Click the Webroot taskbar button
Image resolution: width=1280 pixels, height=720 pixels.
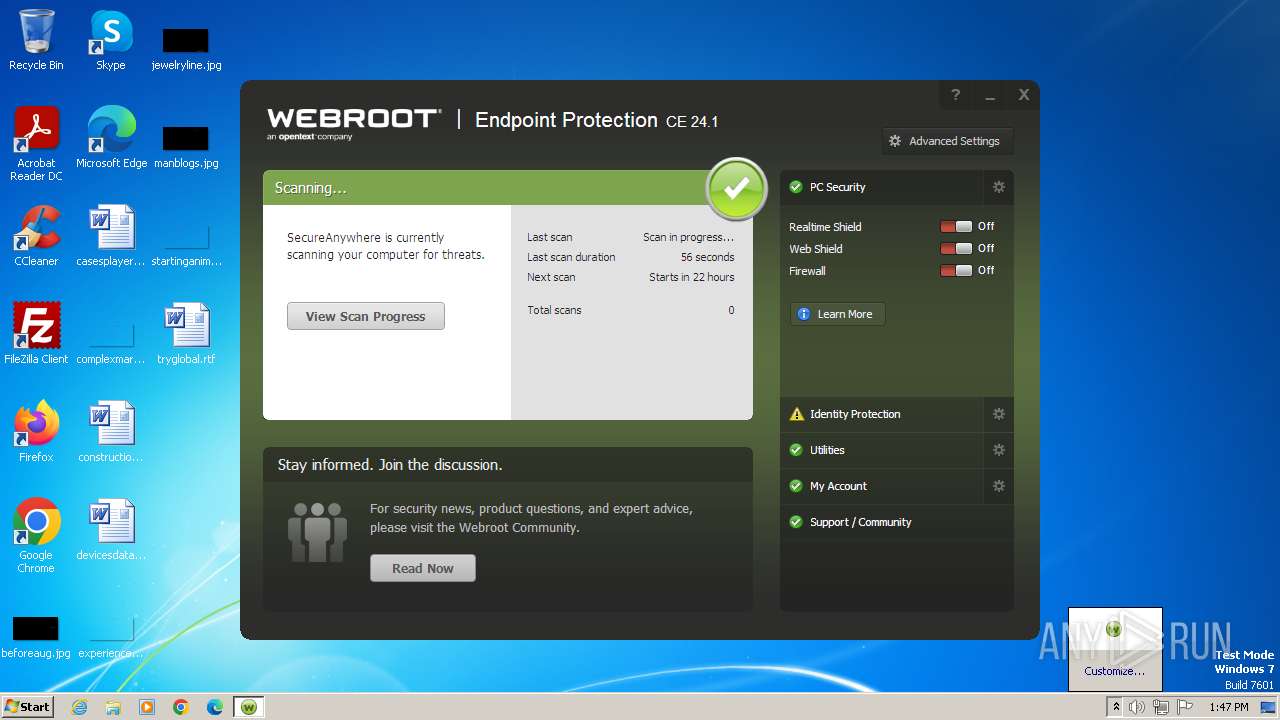(x=249, y=707)
